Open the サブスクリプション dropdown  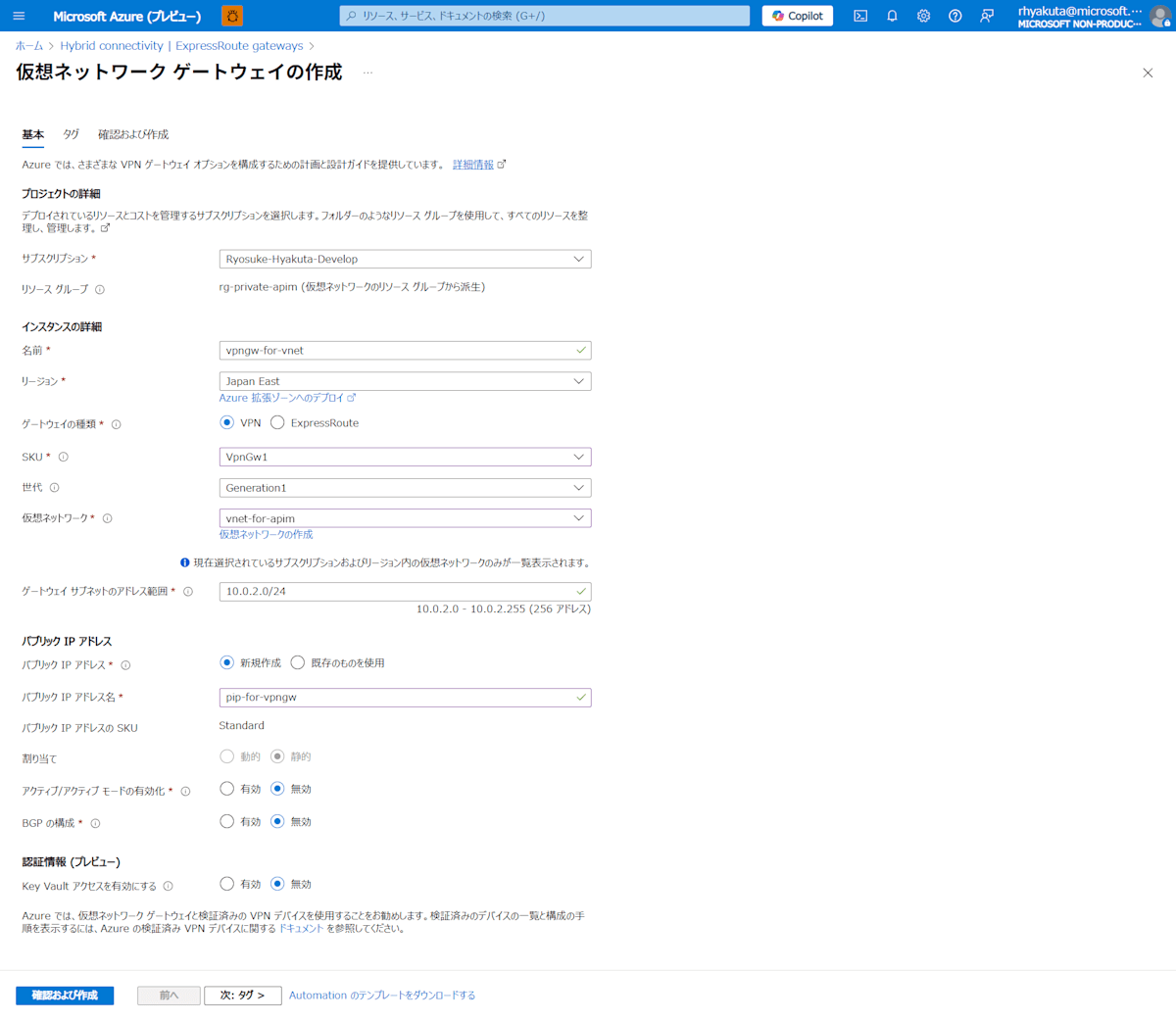405,259
